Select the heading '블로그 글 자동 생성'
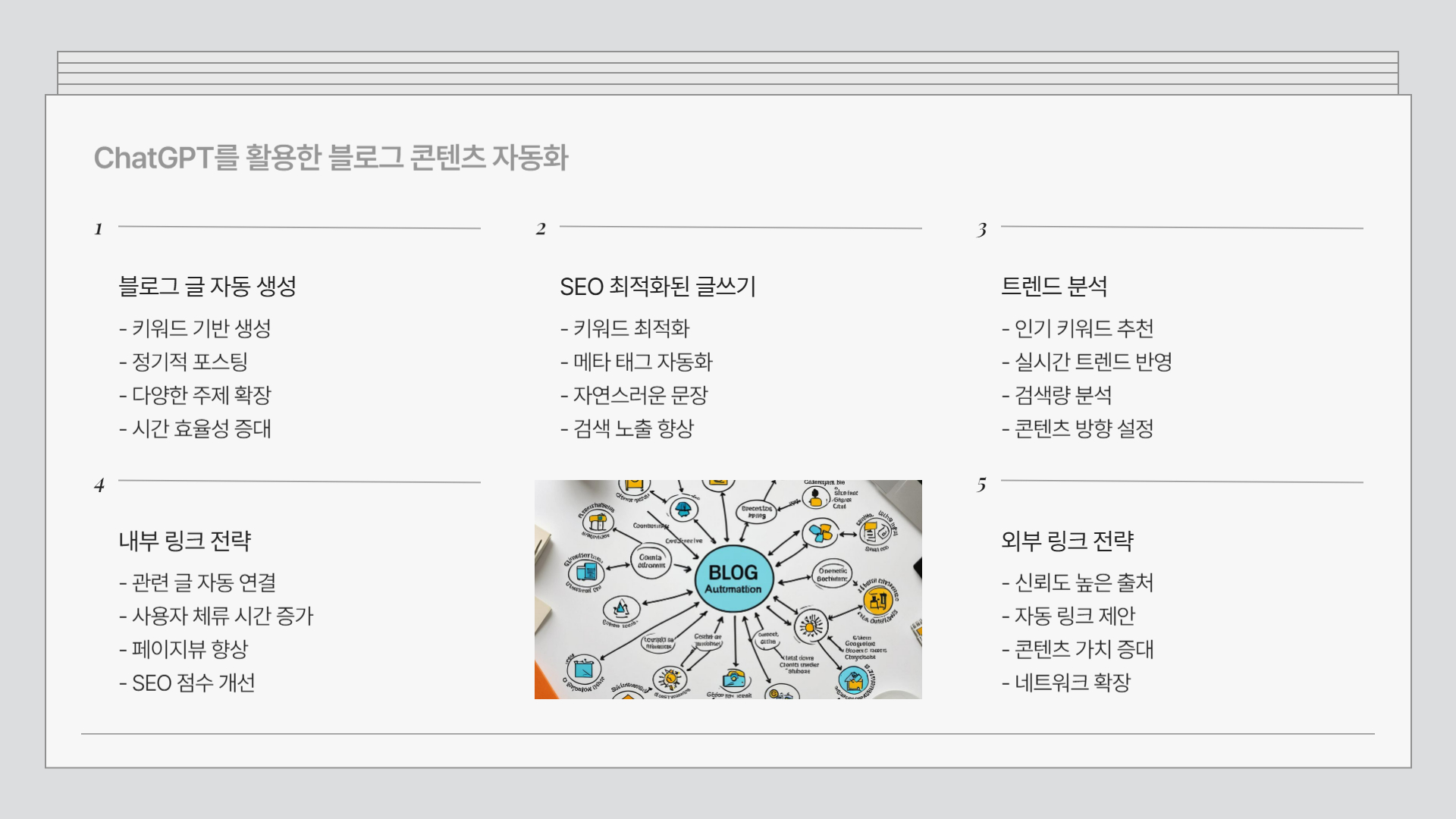 coord(207,286)
